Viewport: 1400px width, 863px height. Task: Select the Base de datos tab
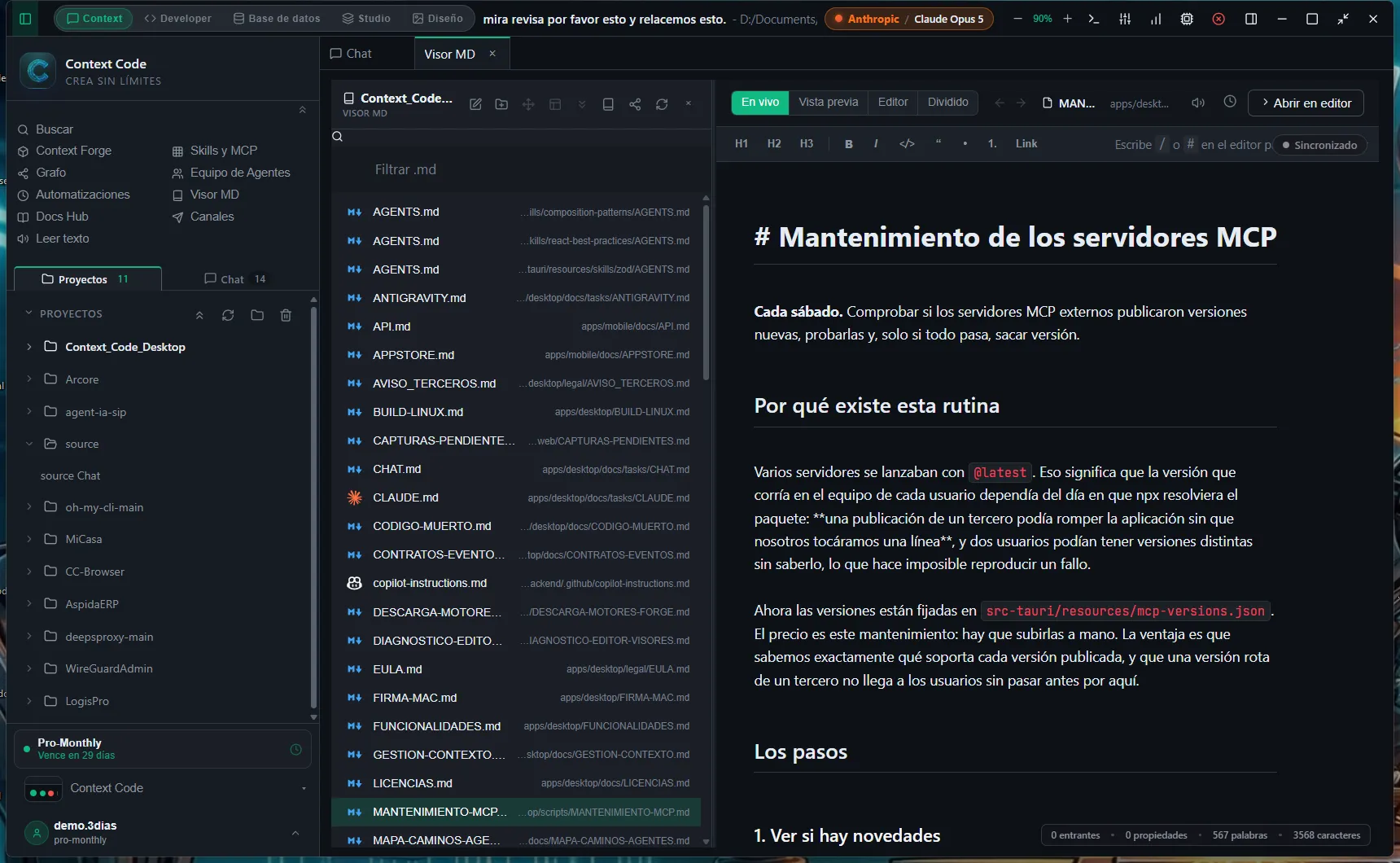pos(277,18)
